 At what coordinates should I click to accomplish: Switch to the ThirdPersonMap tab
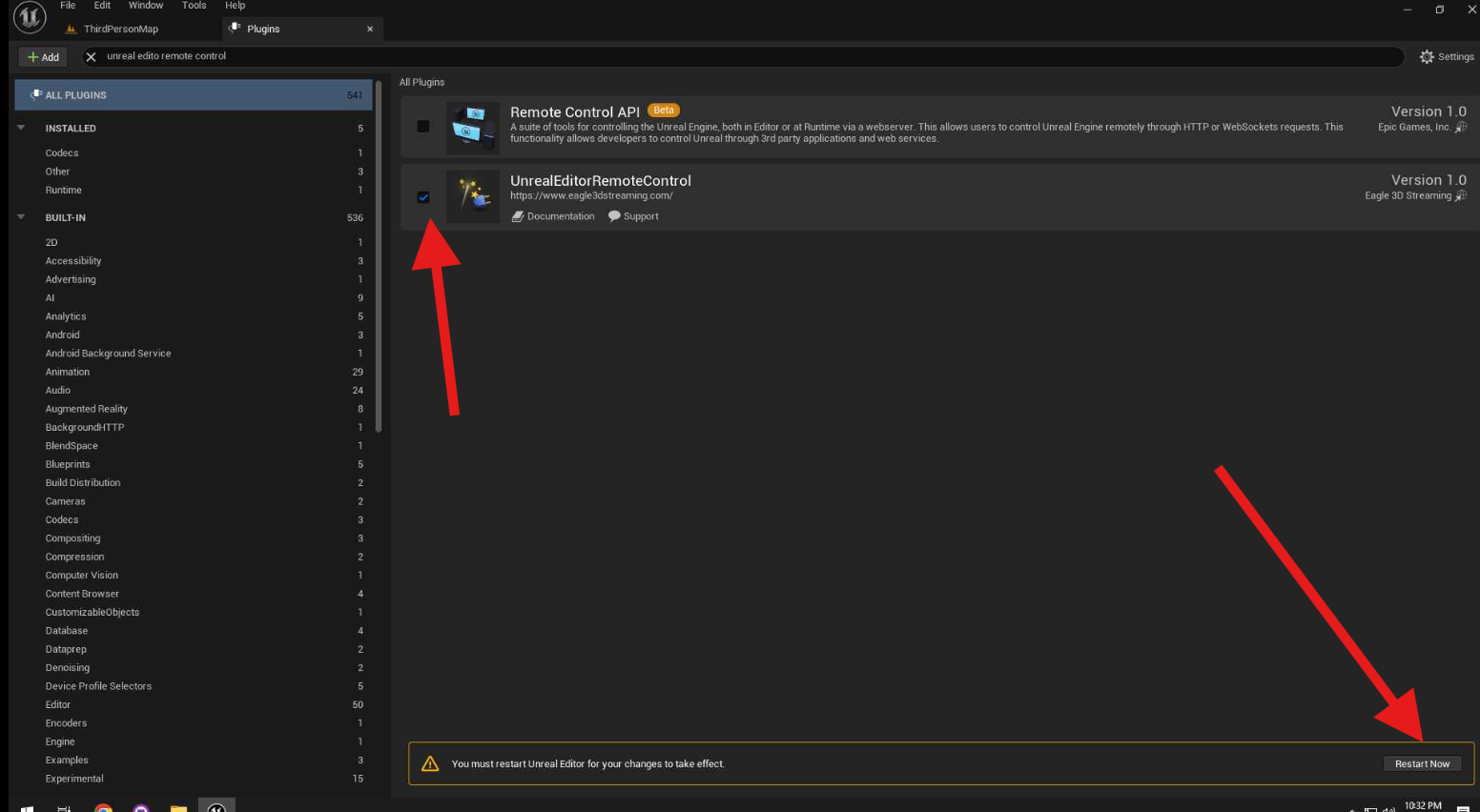tap(120, 30)
